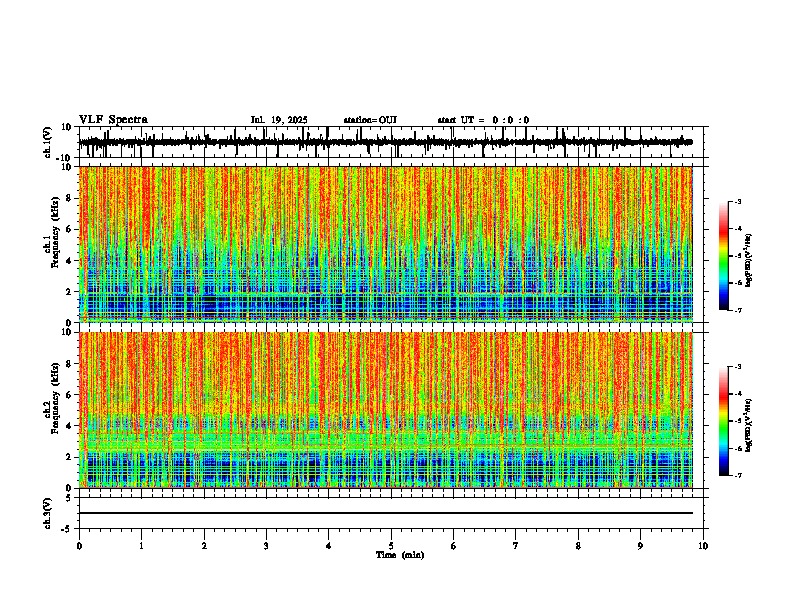Click the '5' label on ch.3 voltage axis
Screen dimensions: 792x612
point(70,498)
